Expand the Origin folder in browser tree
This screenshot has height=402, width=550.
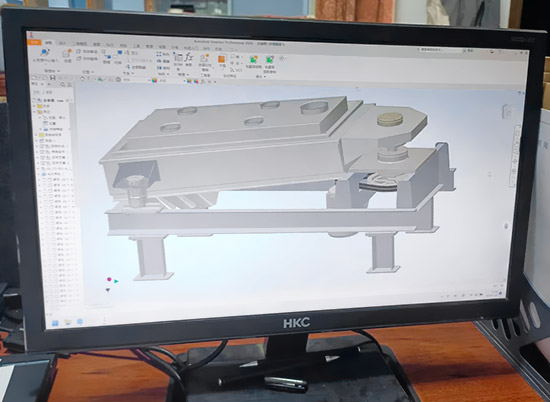36,135
